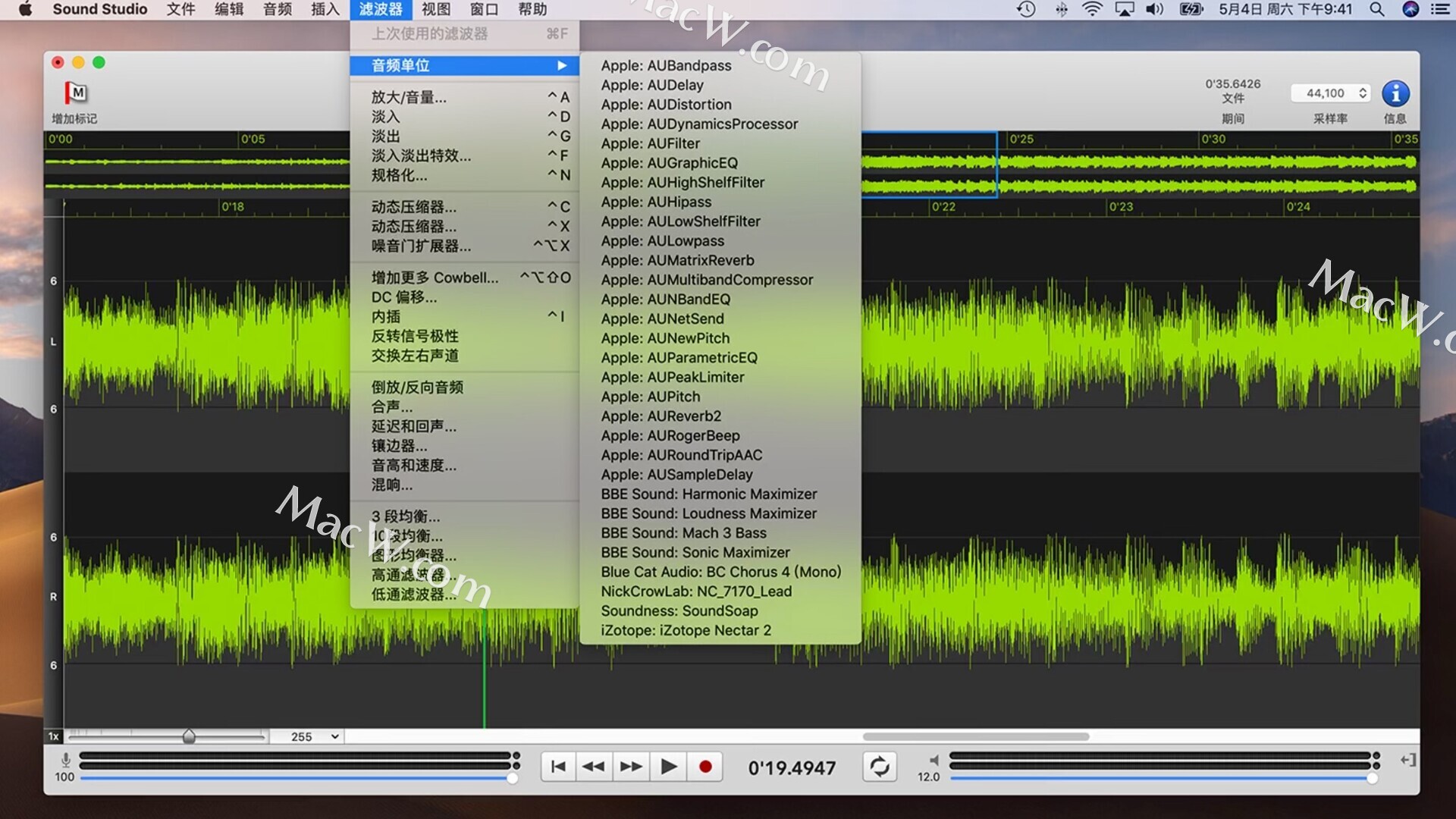The height and width of the screenshot is (819, 1456).
Task: Open the 帮助 menu
Action: tap(532, 9)
